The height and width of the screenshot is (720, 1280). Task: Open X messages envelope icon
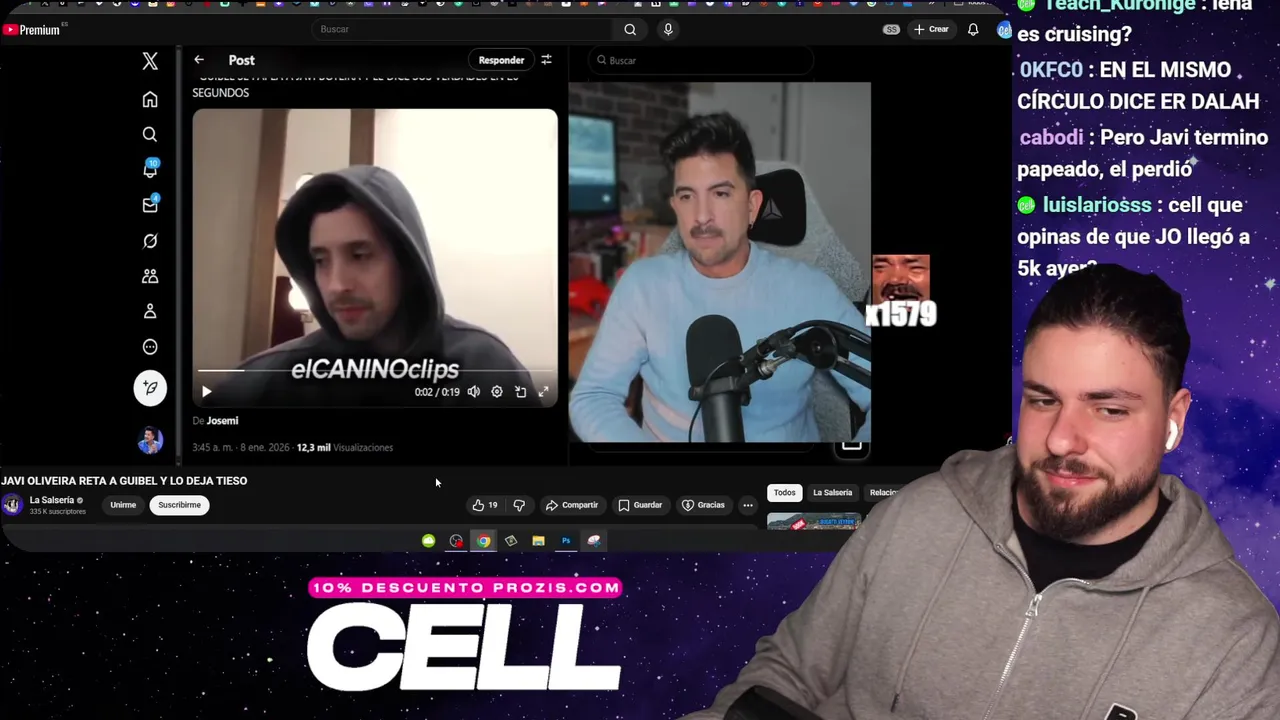(150, 205)
